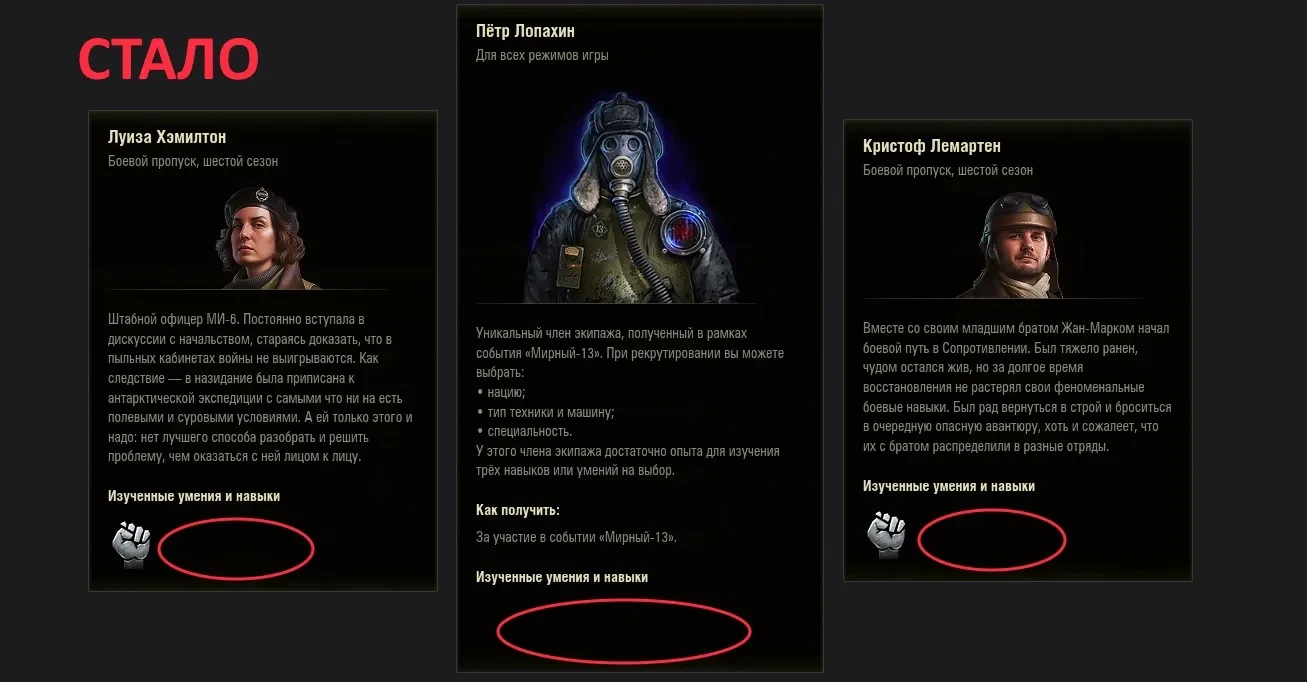The width and height of the screenshot is (1307, 682).
Task: Click the subtitle Для всех режимов игры
Action: click(x=542, y=55)
